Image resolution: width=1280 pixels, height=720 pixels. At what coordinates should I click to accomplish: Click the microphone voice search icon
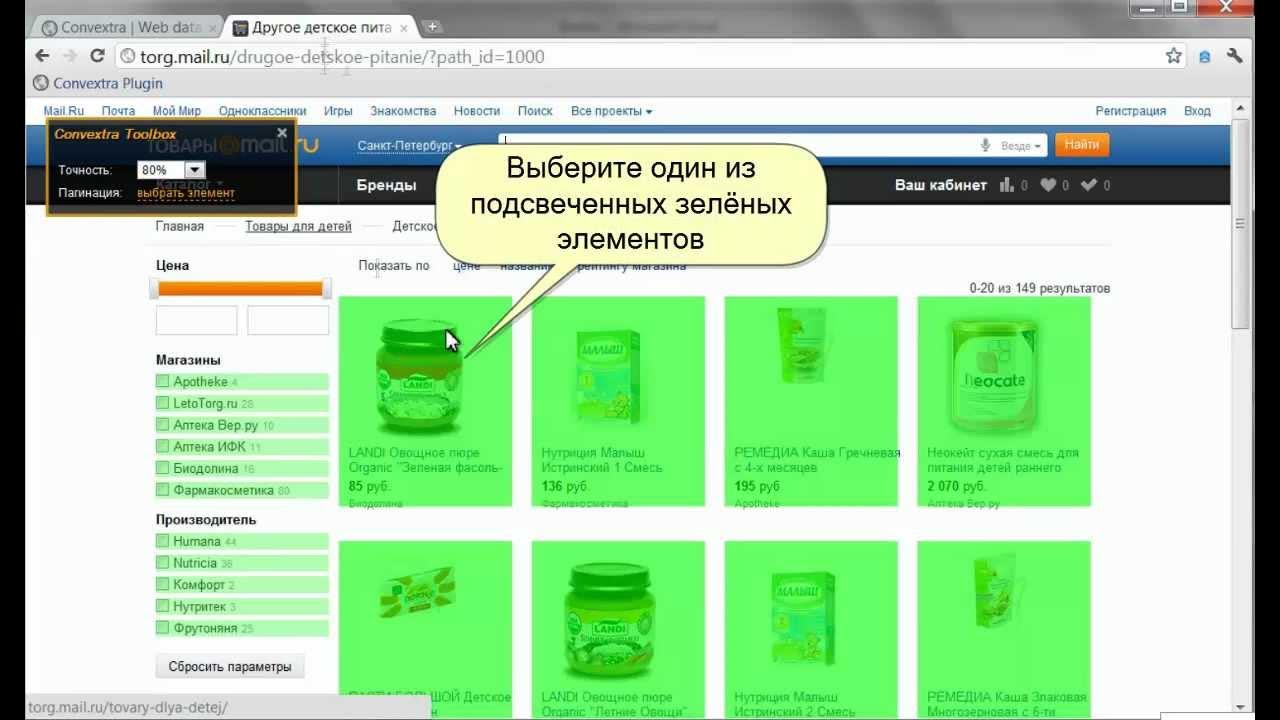click(x=987, y=145)
